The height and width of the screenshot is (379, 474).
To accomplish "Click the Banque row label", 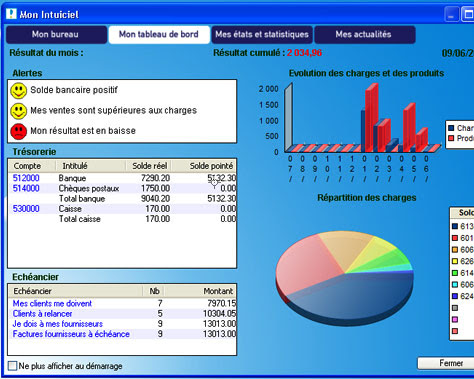I will 72,178.
